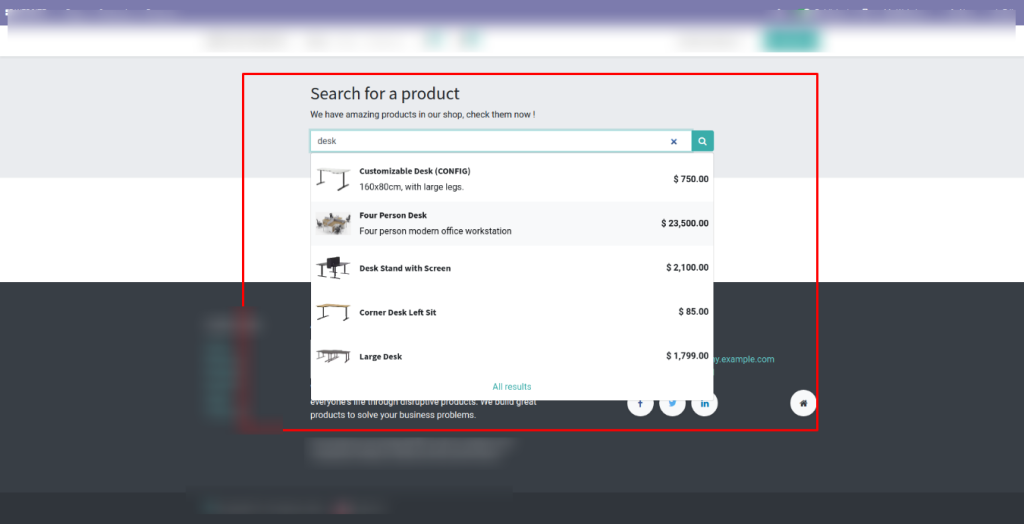
Task: Open the Corner Desk Left Sit result
Action: point(512,312)
